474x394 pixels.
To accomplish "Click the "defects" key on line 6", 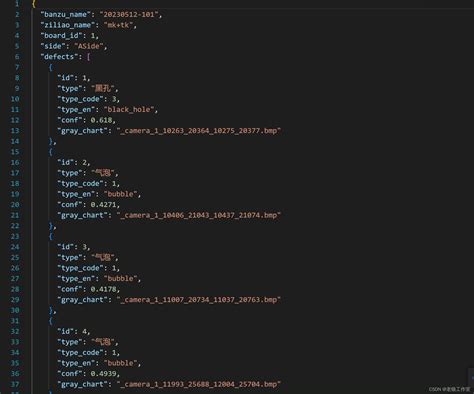I will click(x=59, y=57).
